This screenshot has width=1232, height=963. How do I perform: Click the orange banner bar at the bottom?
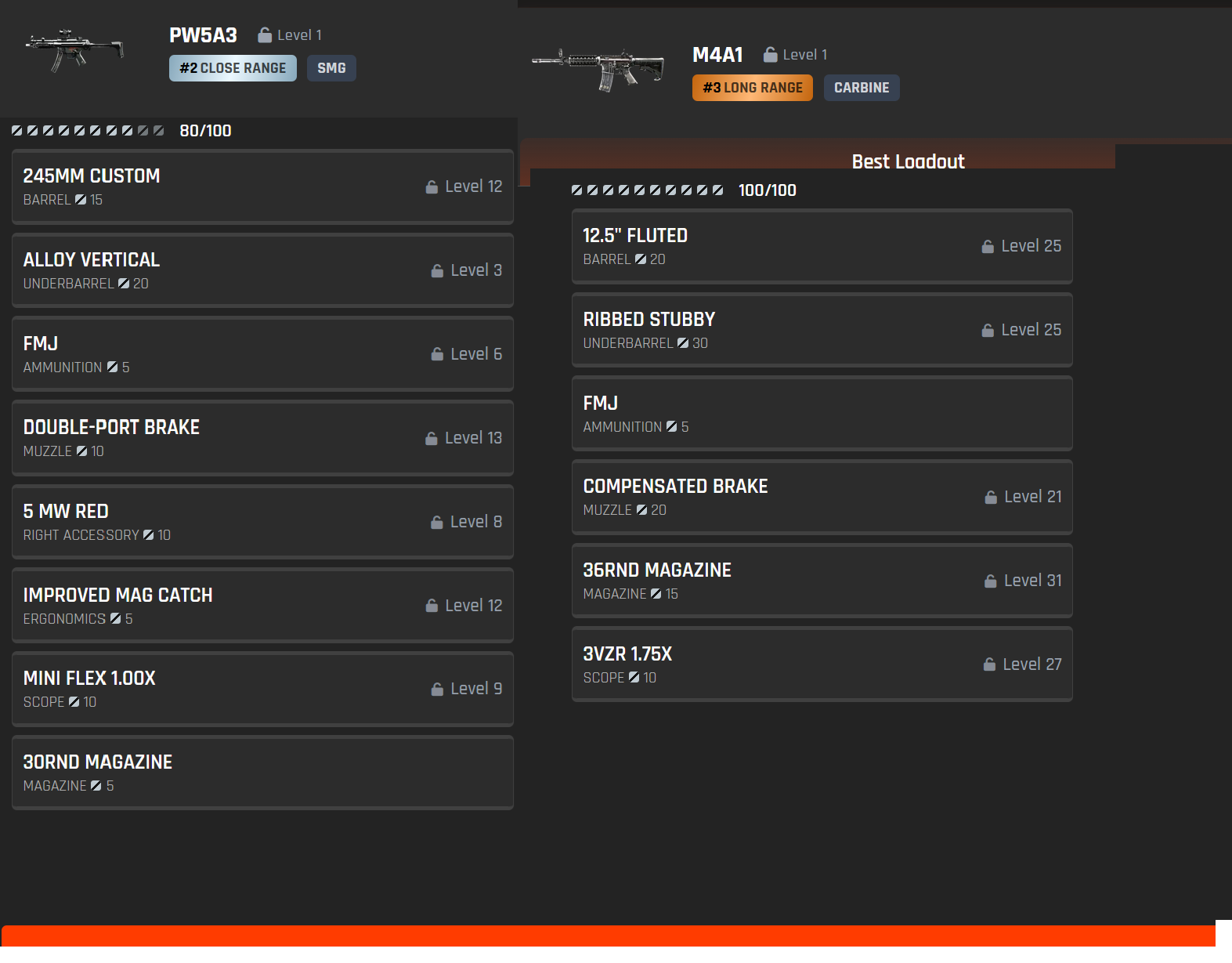pos(609,936)
